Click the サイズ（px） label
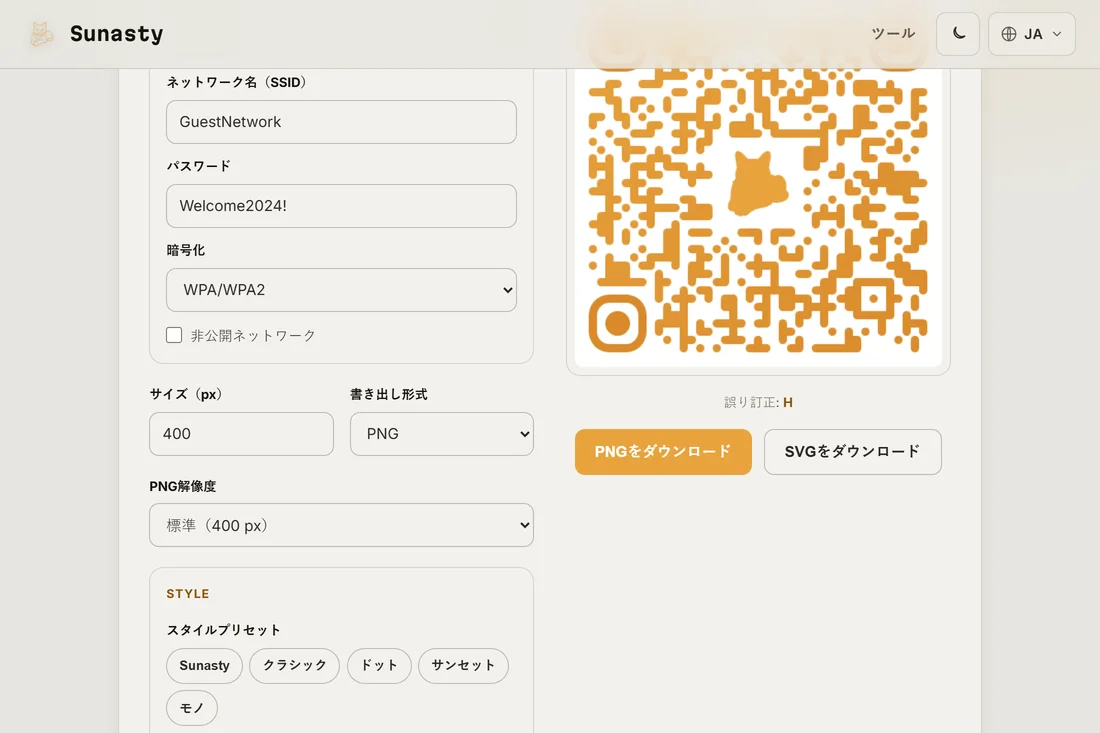Screen dimensions: 1100x733 (x=186, y=394)
